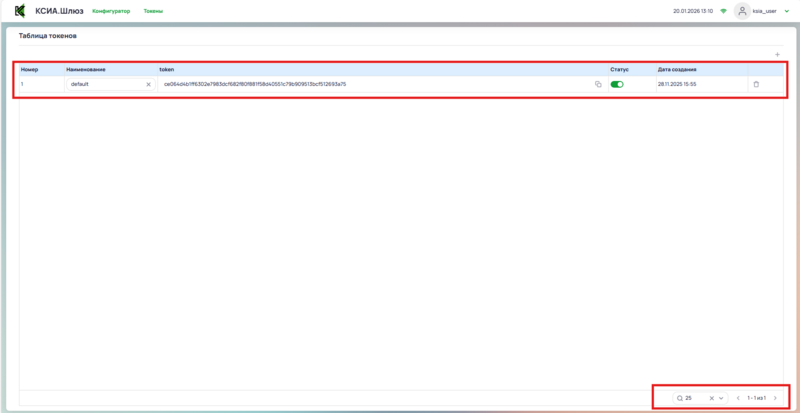
Task: Clear the page size value 25
Action: pyautogui.click(x=711, y=398)
